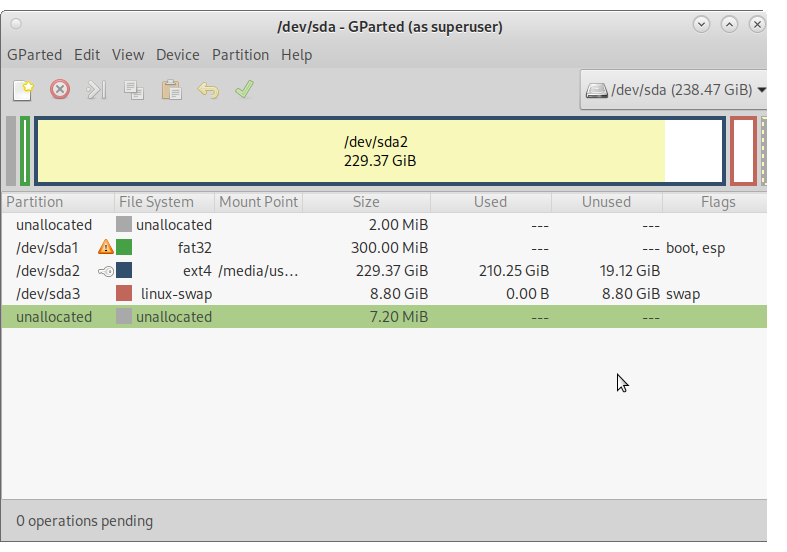Viewport: 787px width, 552px height.
Task: Click the Paste partition toolbar icon
Action: coord(171,90)
